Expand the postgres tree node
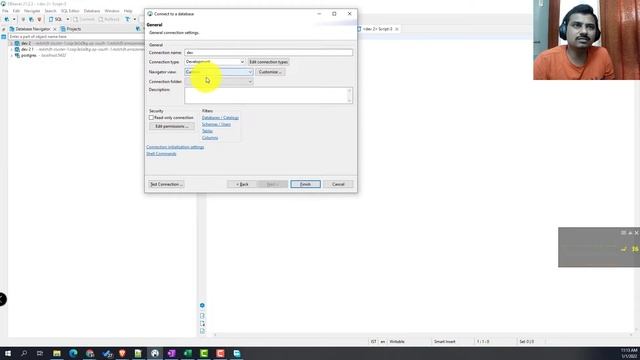Viewport: 640px width, 360px height. (11, 56)
